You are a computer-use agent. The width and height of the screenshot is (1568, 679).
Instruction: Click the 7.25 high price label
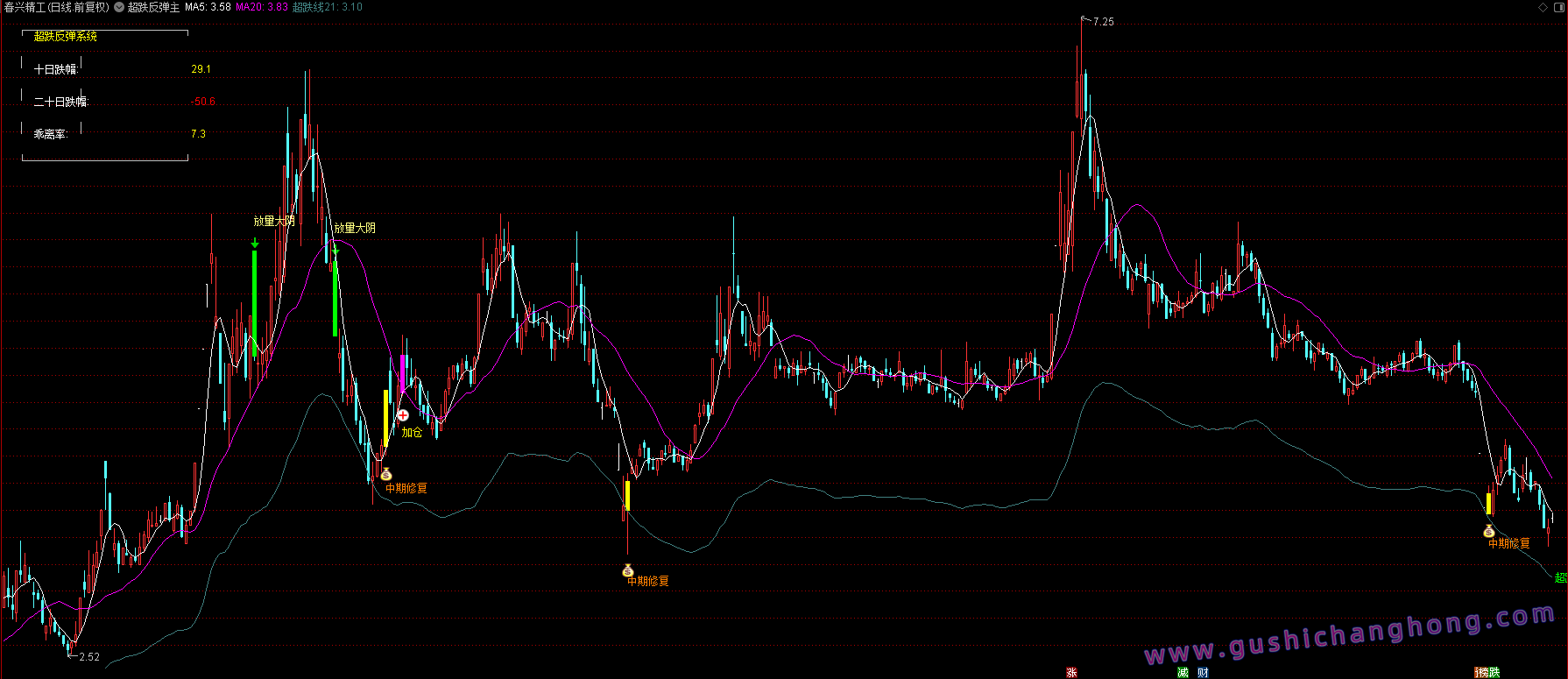pyautogui.click(x=1103, y=22)
